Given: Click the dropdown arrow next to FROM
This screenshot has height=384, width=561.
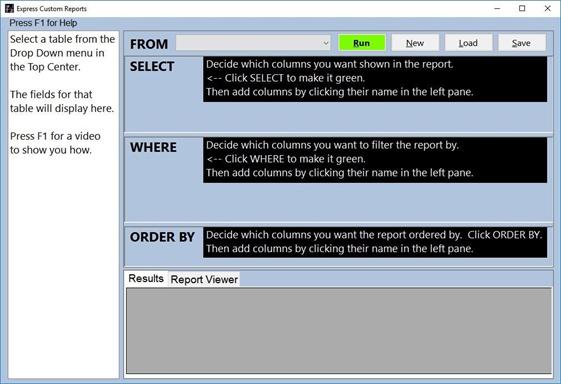Looking at the screenshot, I should point(326,43).
